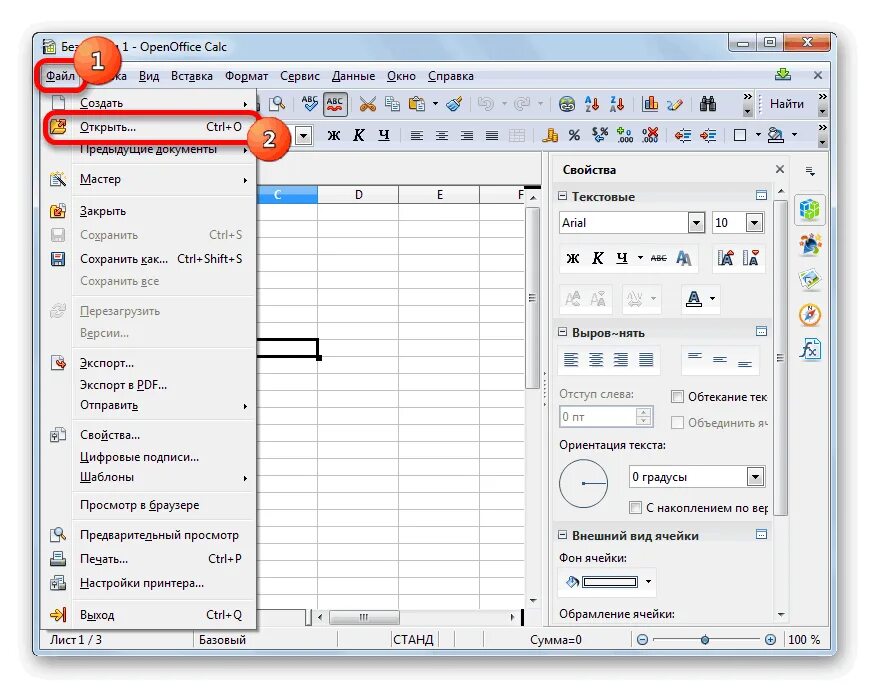Click the Sort Descending toolbar icon
Viewport: 870px width, 689px height.
coord(617,104)
